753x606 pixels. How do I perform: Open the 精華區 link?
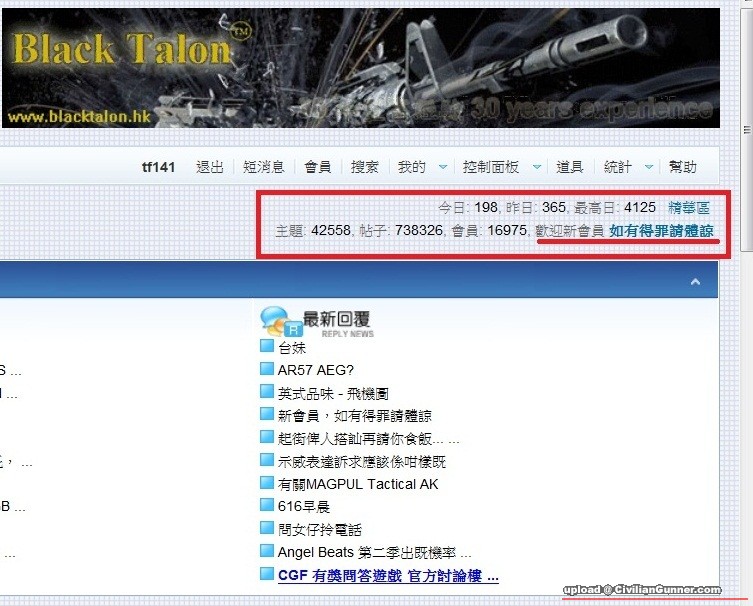point(689,208)
